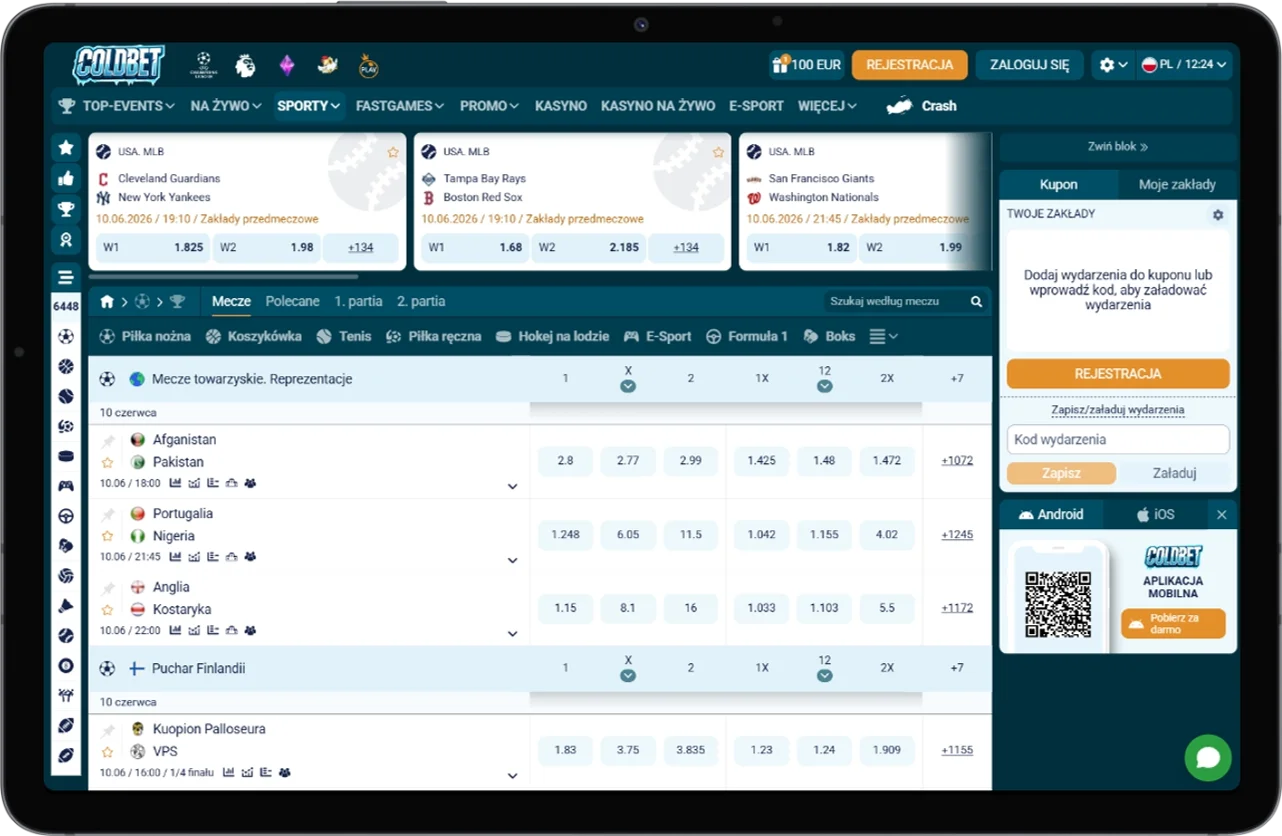
Task: Switch to the iOS app tab
Action: [1155, 515]
